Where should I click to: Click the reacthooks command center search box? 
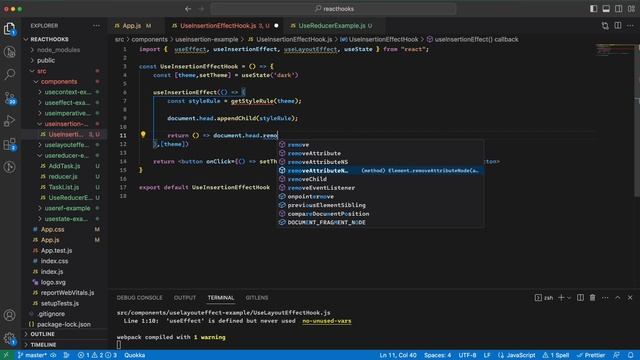[x=333, y=9]
